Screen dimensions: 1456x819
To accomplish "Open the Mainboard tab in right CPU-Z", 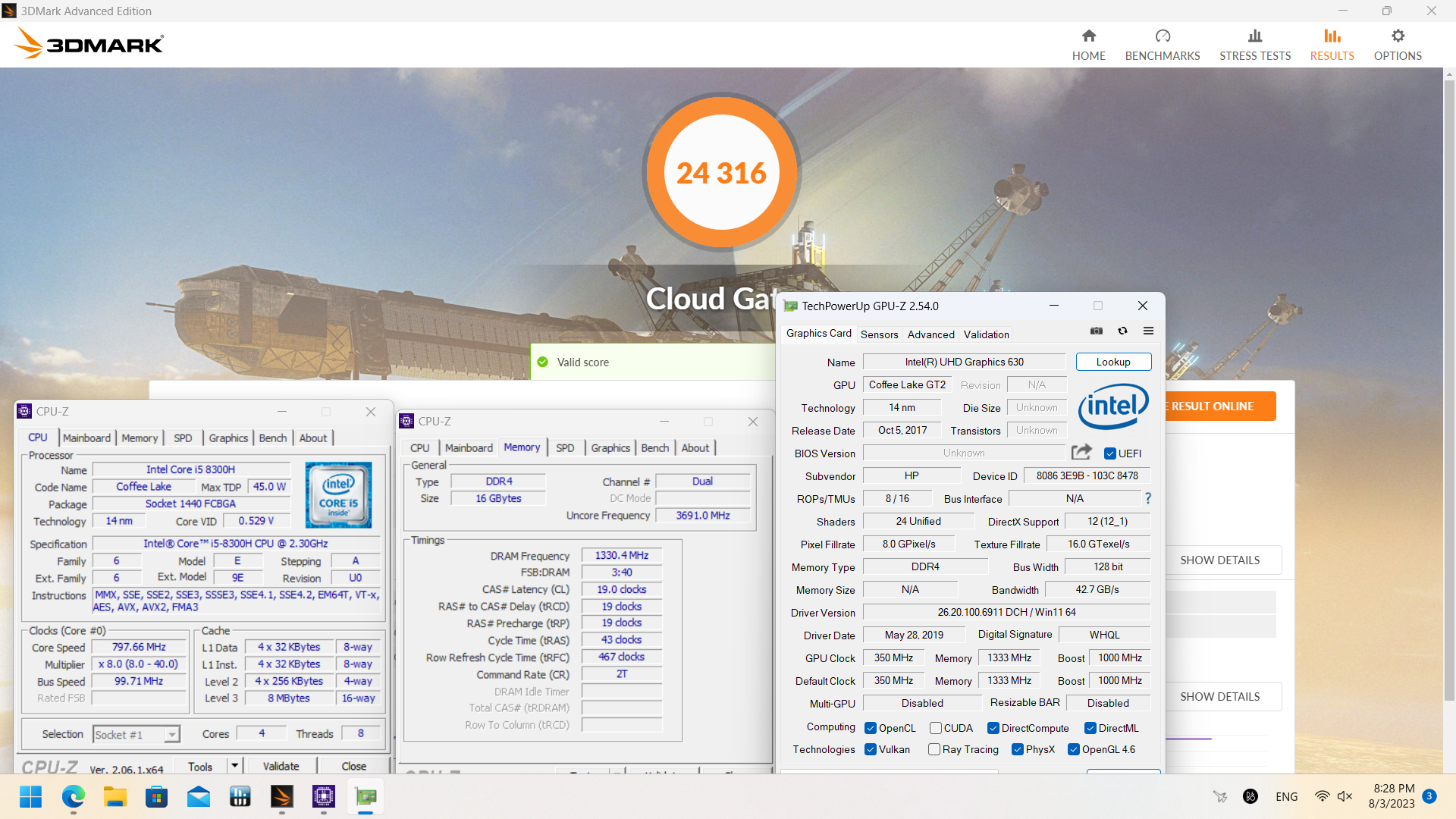I will tap(469, 447).
